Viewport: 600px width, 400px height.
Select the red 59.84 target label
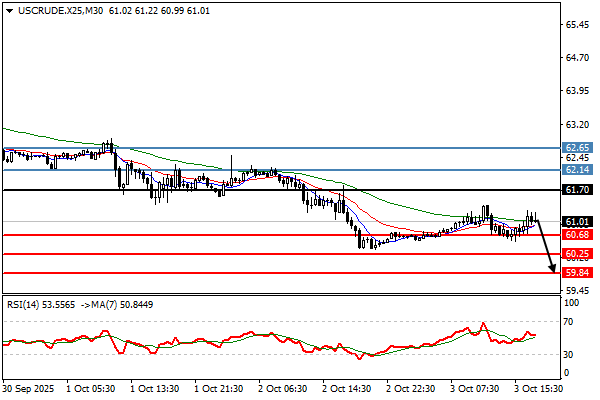(x=577, y=272)
